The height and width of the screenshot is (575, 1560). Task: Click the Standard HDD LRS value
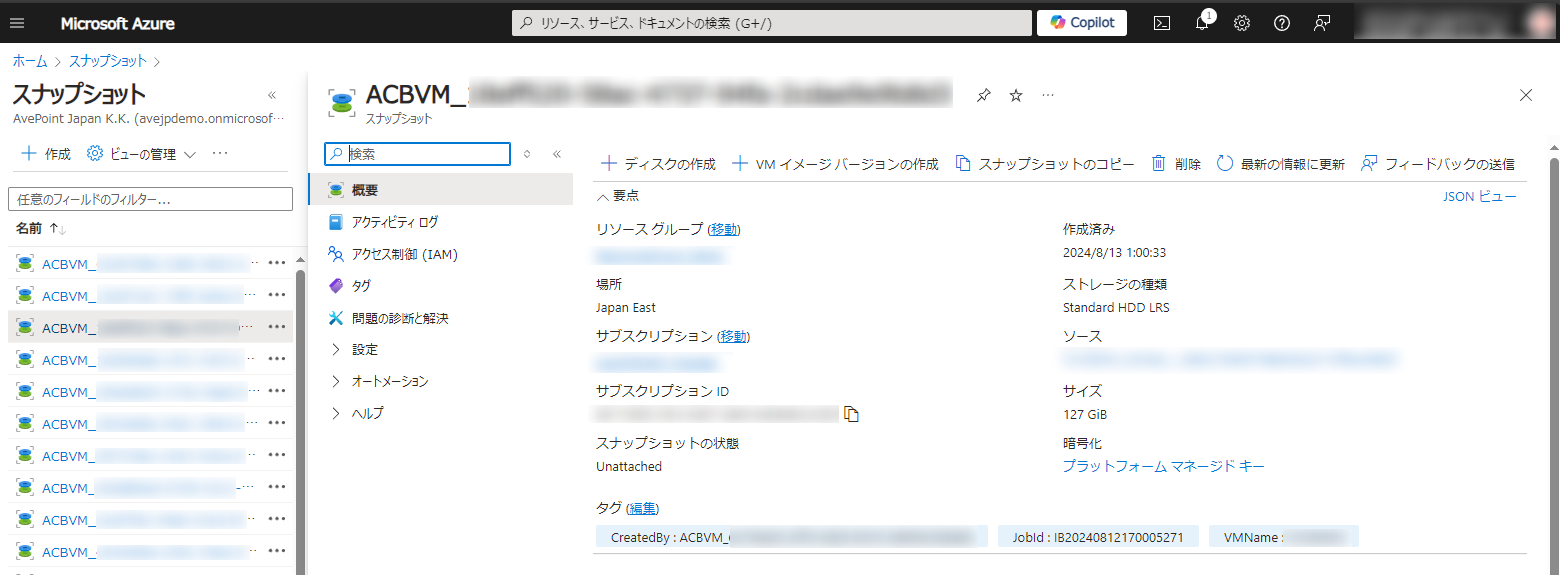tap(1116, 308)
